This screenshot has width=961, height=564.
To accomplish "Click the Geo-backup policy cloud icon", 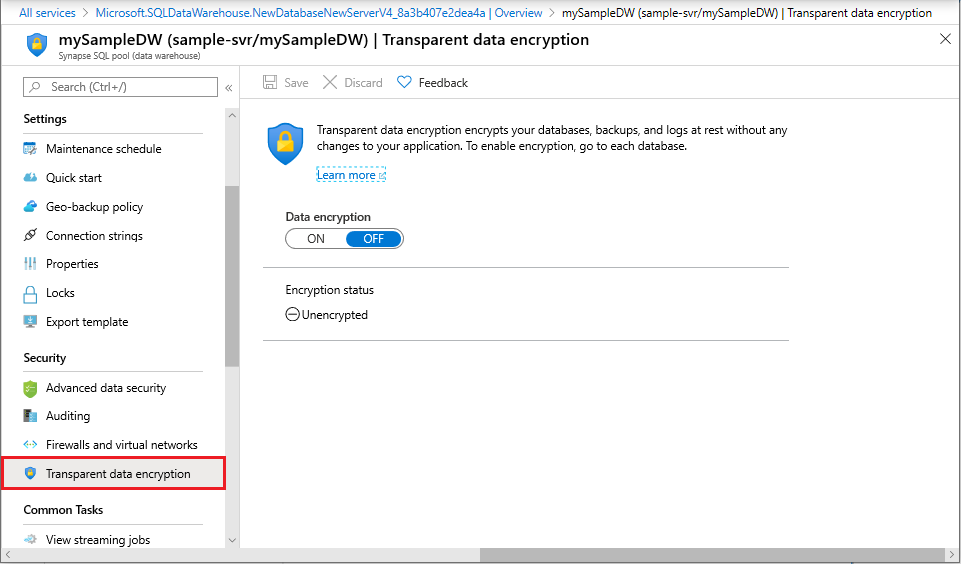I will tap(30, 207).
